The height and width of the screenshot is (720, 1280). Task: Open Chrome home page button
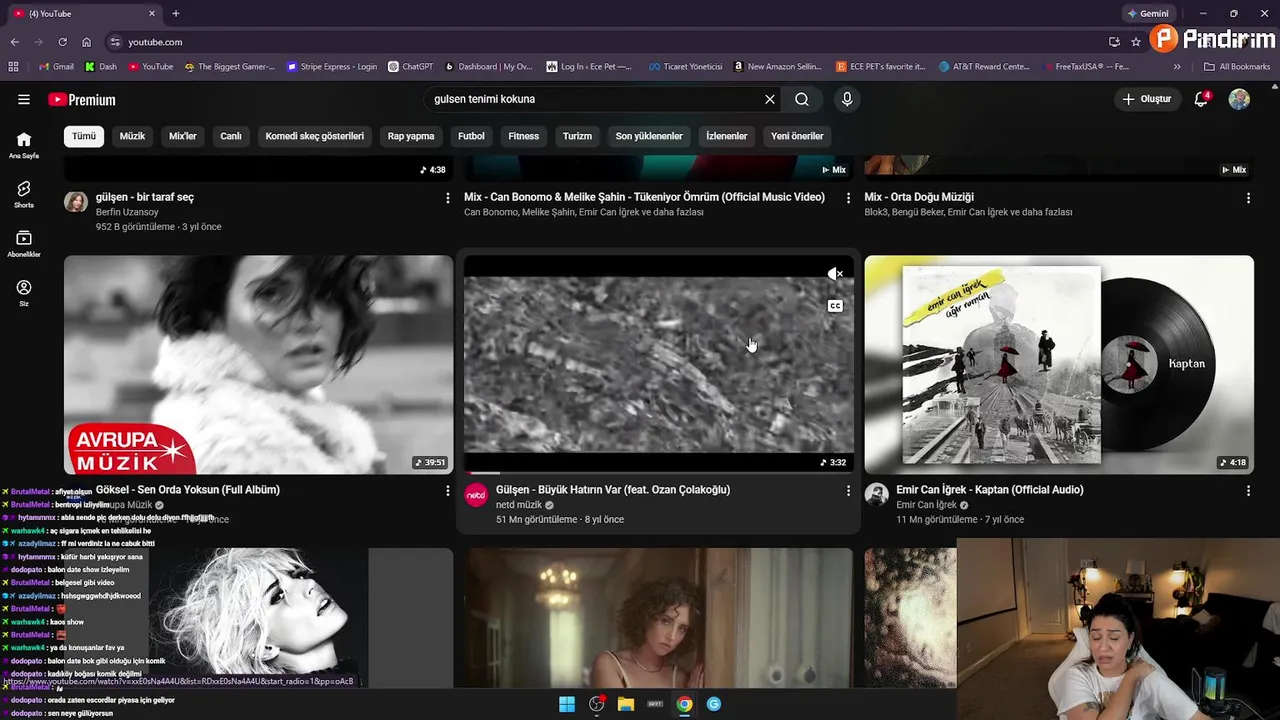(x=86, y=42)
